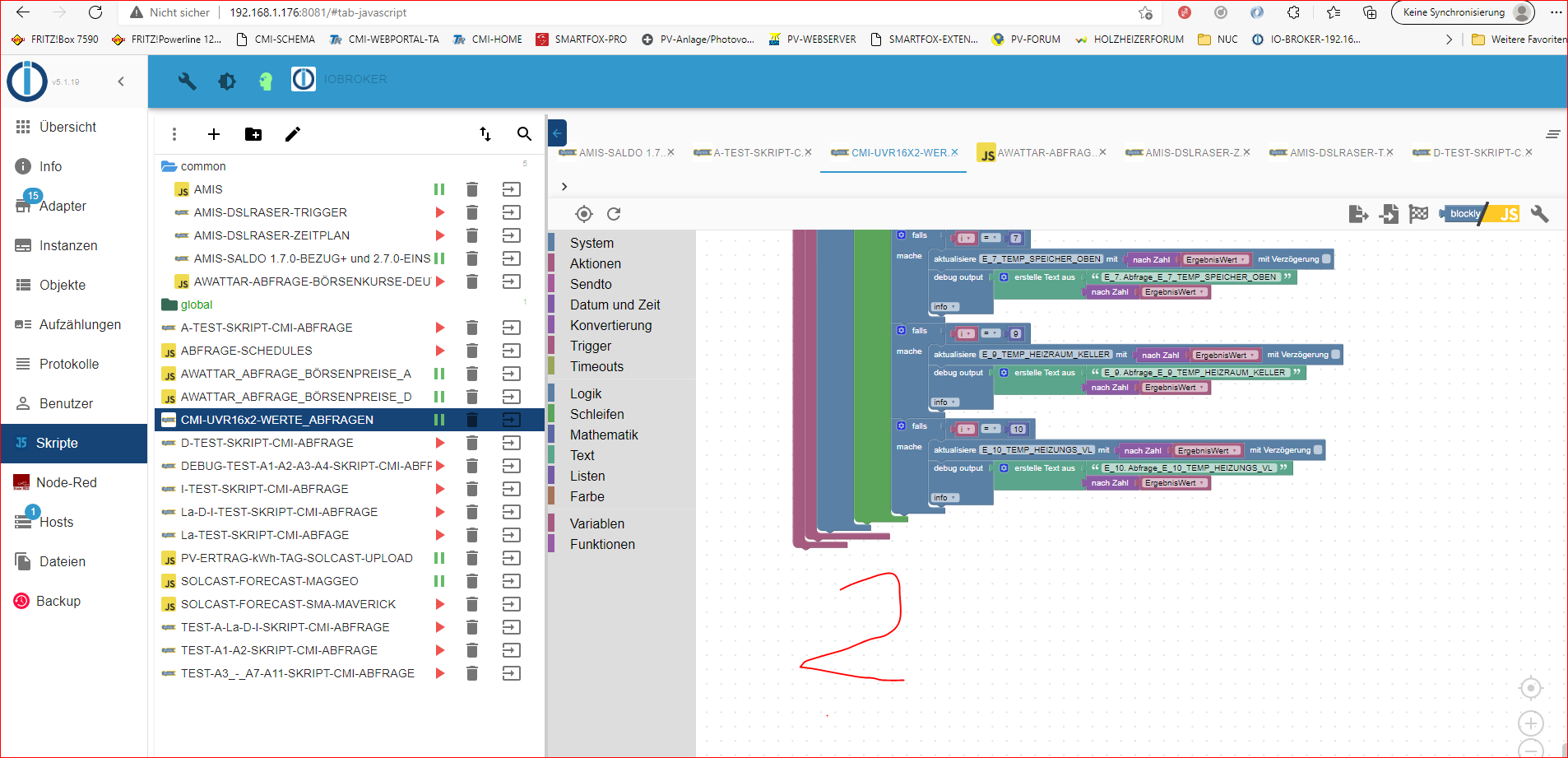Click the pencil edit icon above script list
The width and height of the screenshot is (1568, 758).
tap(293, 134)
